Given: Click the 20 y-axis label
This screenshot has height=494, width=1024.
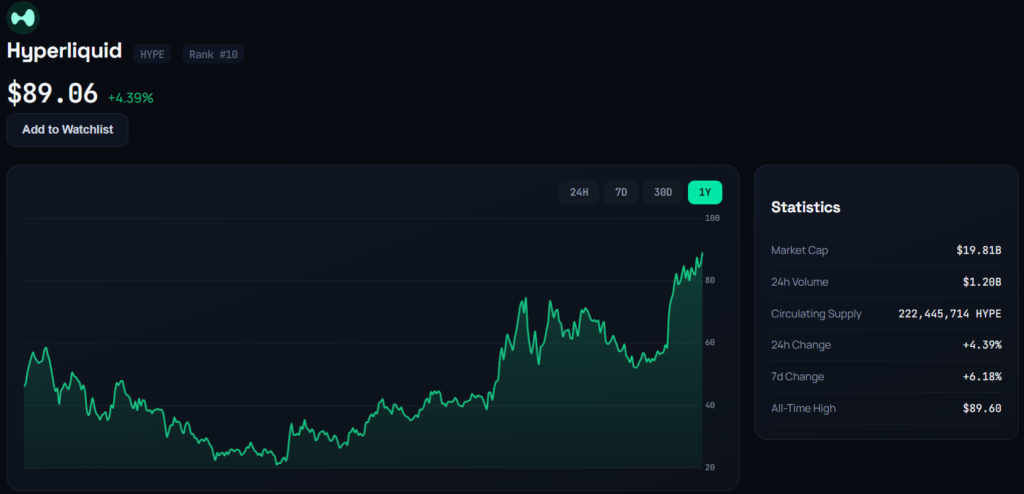Looking at the screenshot, I should [x=710, y=467].
